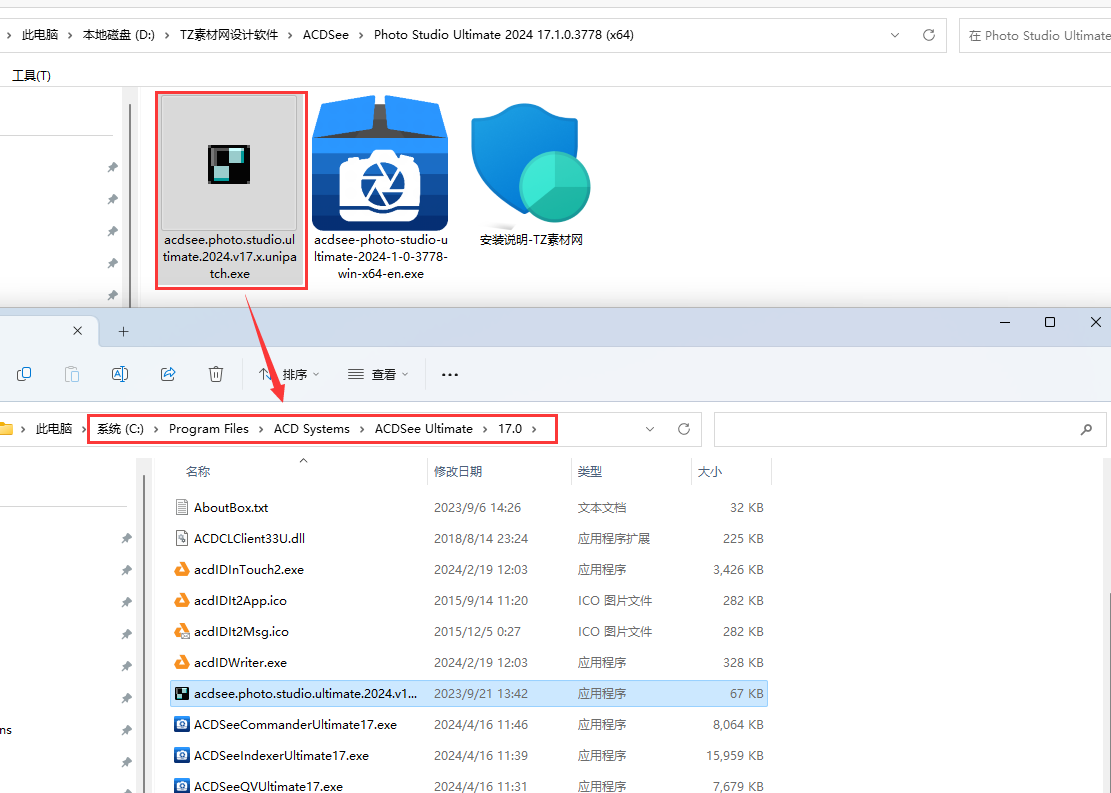This screenshot has height=793, width=1111.
Task: Refresh the lower window folder
Action: (x=684, y=429)
